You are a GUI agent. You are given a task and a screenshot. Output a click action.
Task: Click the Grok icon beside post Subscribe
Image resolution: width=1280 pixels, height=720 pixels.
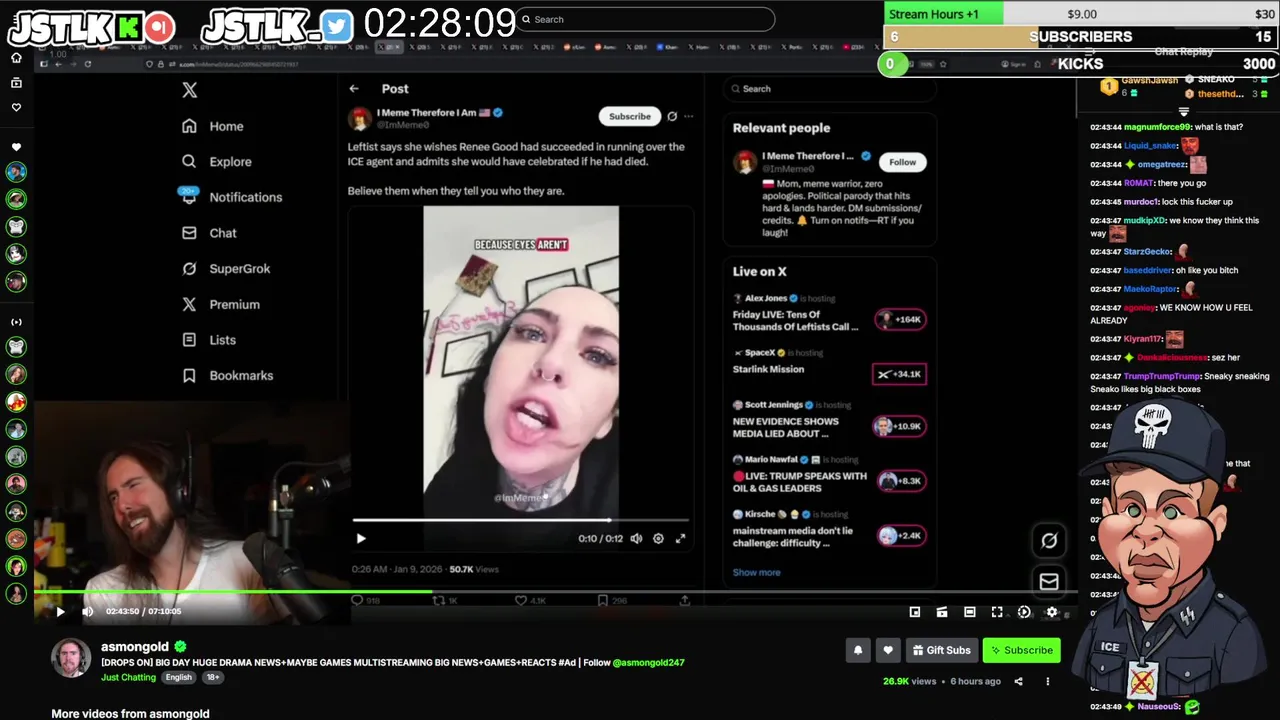point(672,116)
